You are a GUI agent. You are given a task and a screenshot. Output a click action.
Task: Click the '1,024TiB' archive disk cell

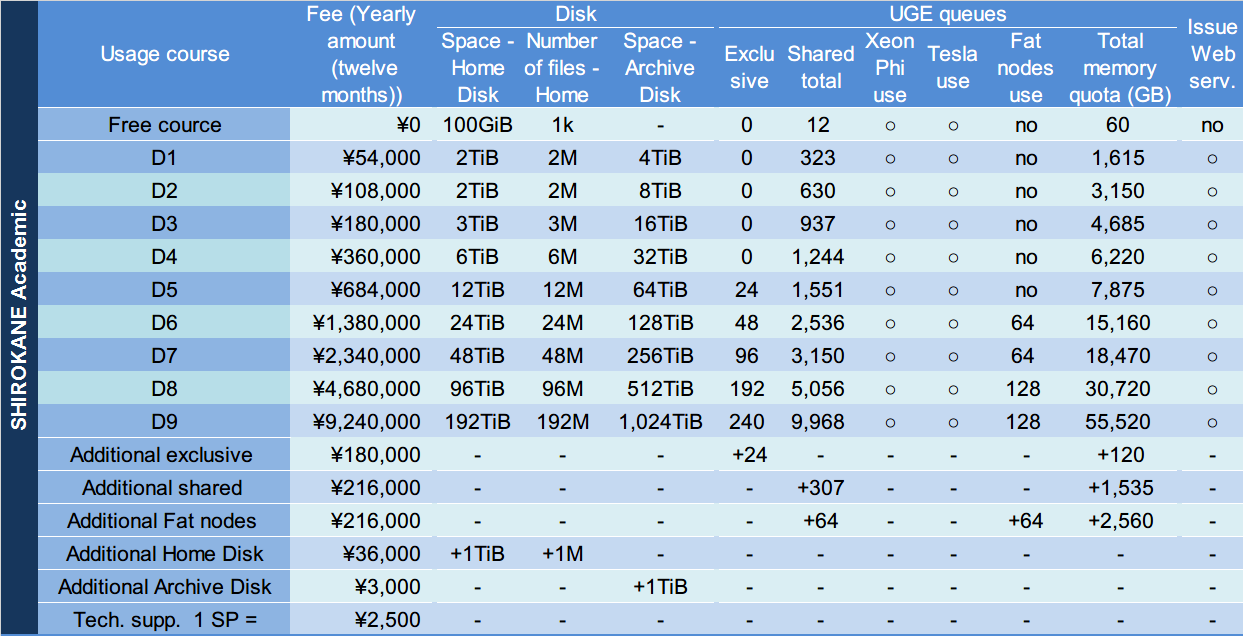(x=659, y=422)
